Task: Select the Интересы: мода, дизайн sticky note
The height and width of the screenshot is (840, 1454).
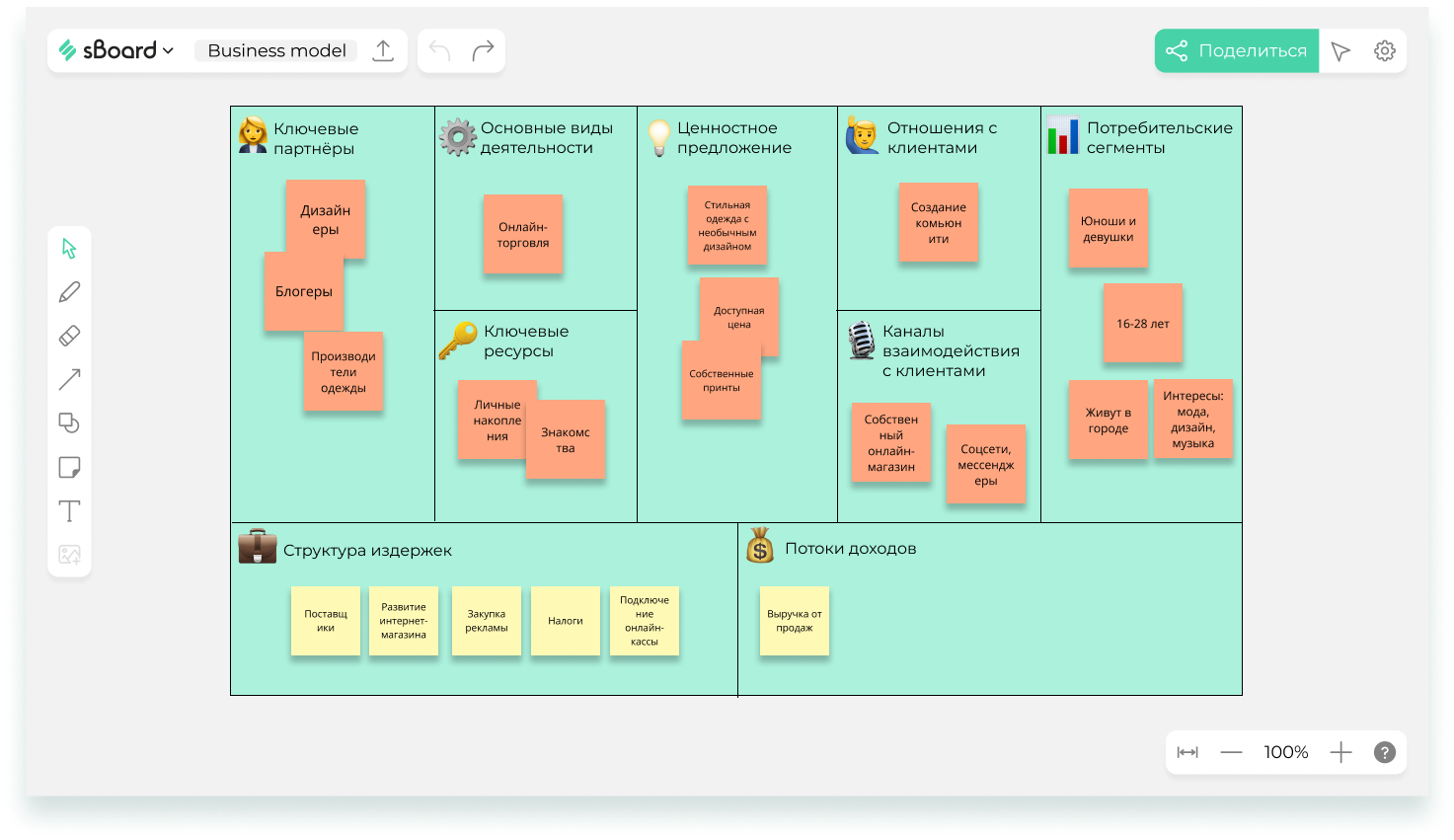Action: pyautogui.click(x=1193, y=419)
